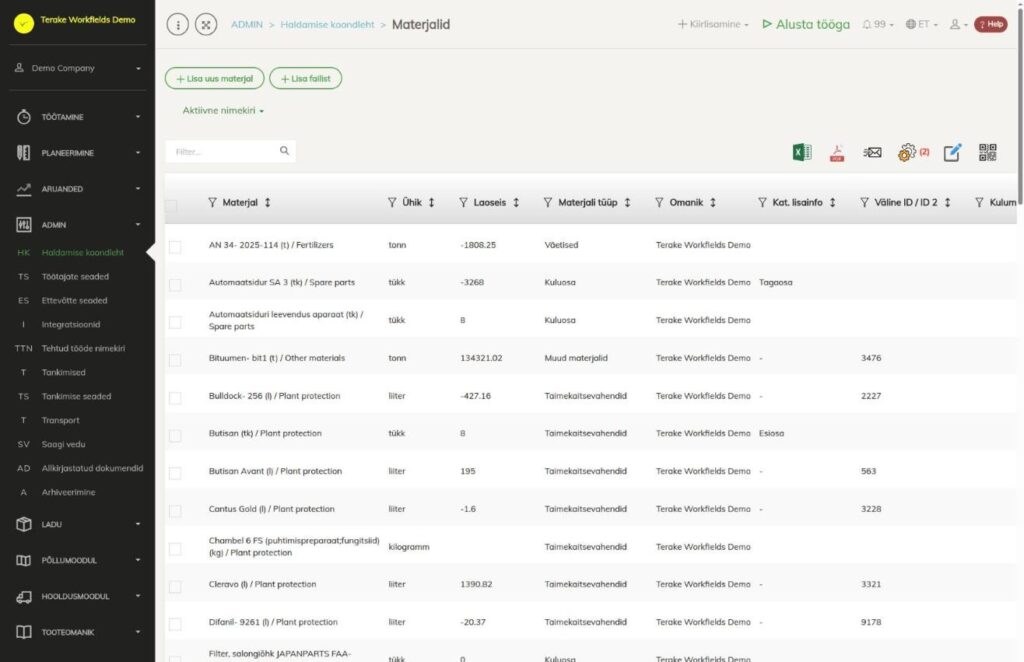This screenshot has width=1024, height=662.
Task: Sort by Laoseis column arrows
Action: pyautogui.click(x=516, y=202)
